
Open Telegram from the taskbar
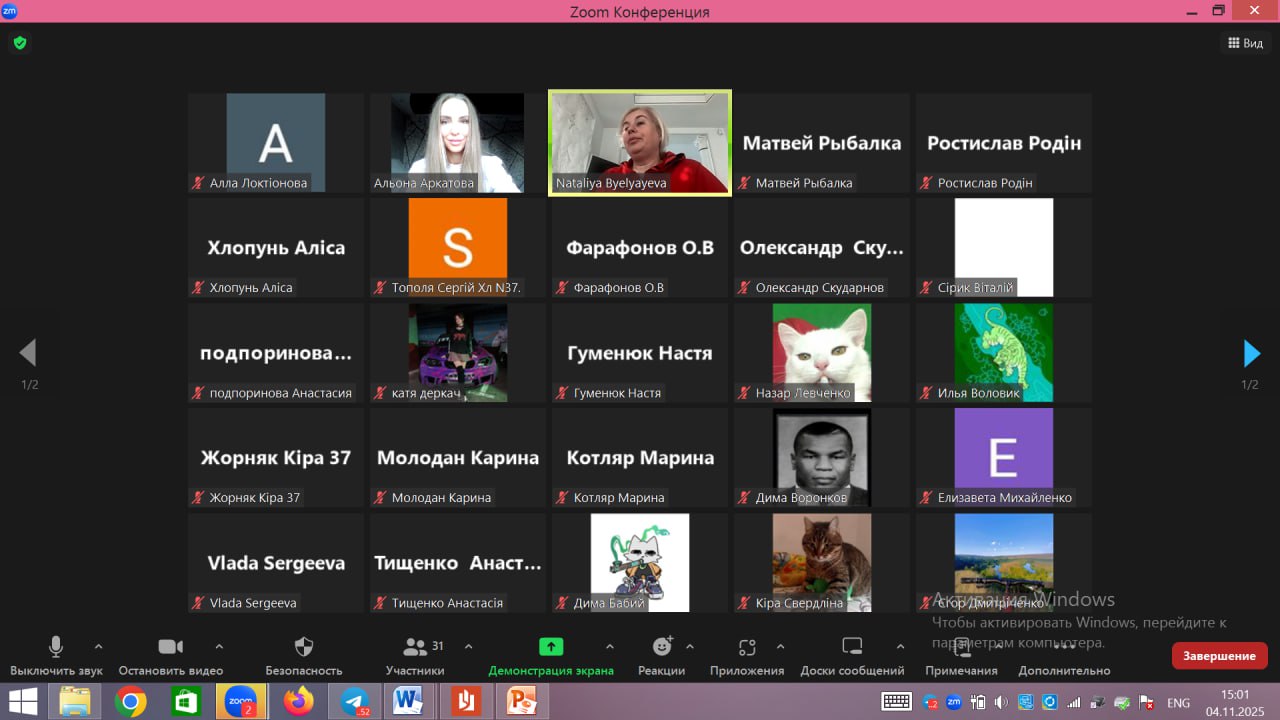pyautogui.click(x=354, y=702)
